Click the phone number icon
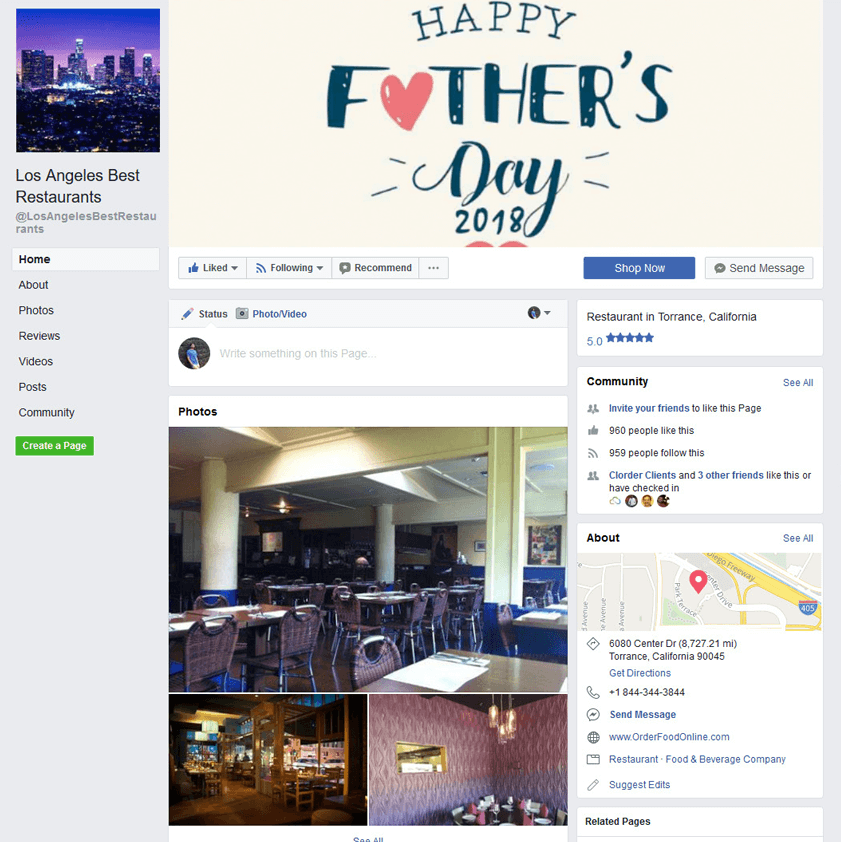The image size is (841, 842). tap(593, 692)
